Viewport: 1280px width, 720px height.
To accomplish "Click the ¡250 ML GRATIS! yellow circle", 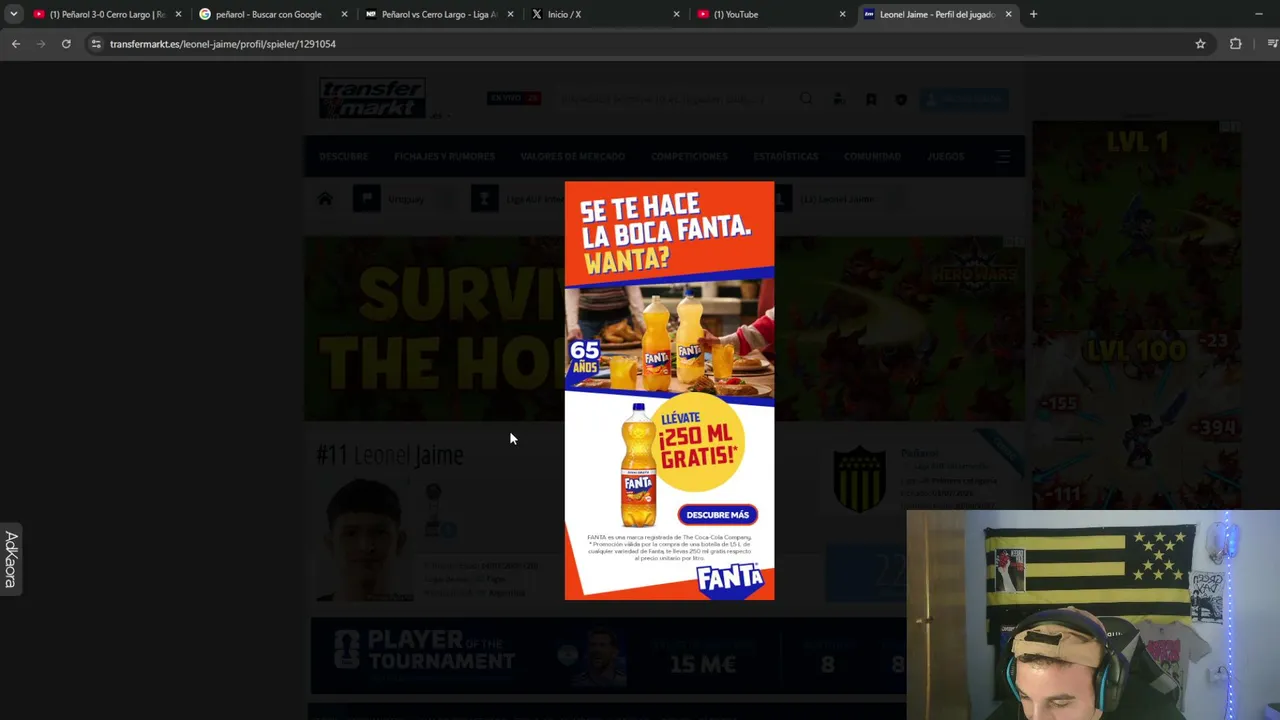I will click(x=698, y=443).
